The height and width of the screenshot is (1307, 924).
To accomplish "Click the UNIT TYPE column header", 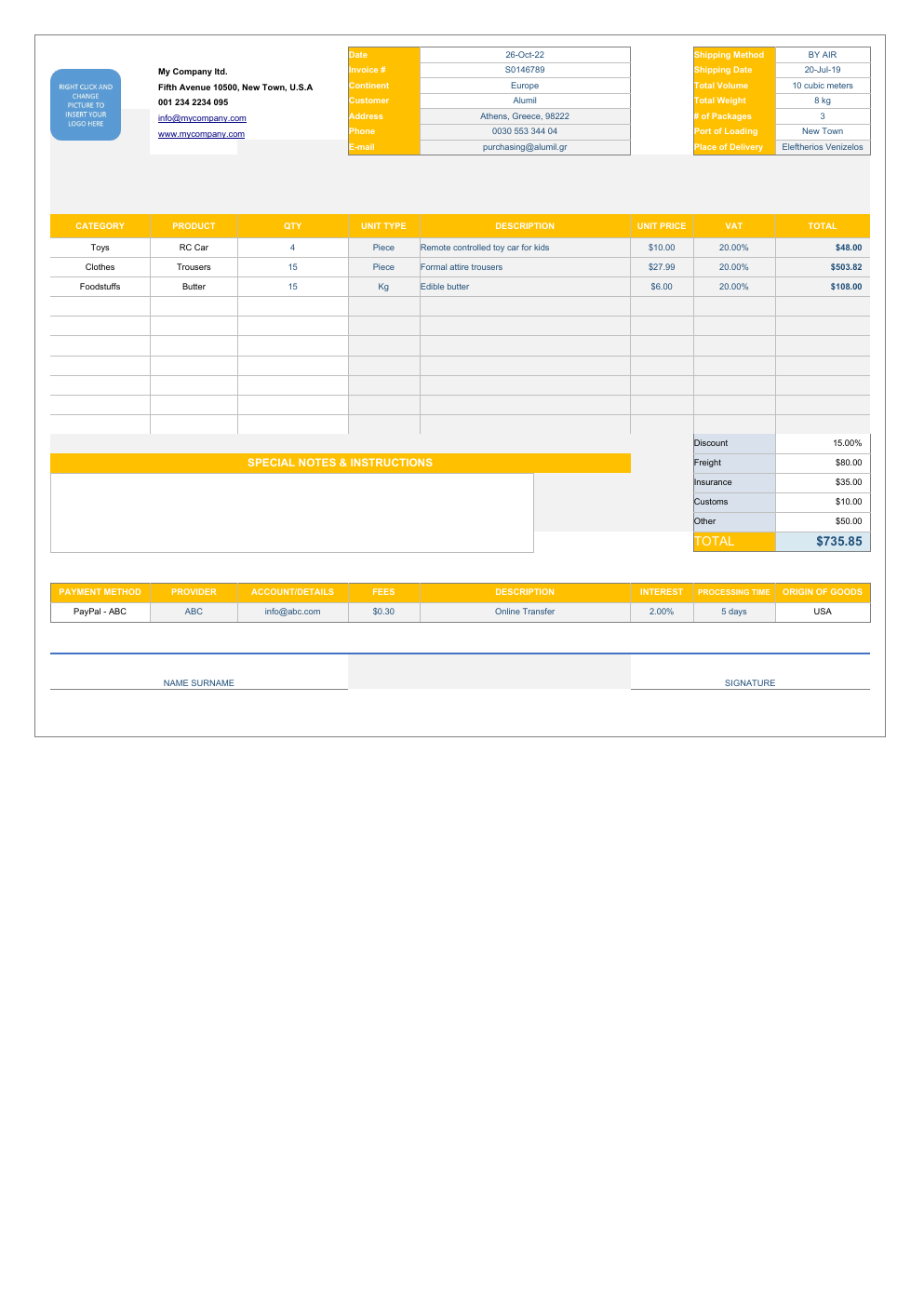I will [383, 226].
